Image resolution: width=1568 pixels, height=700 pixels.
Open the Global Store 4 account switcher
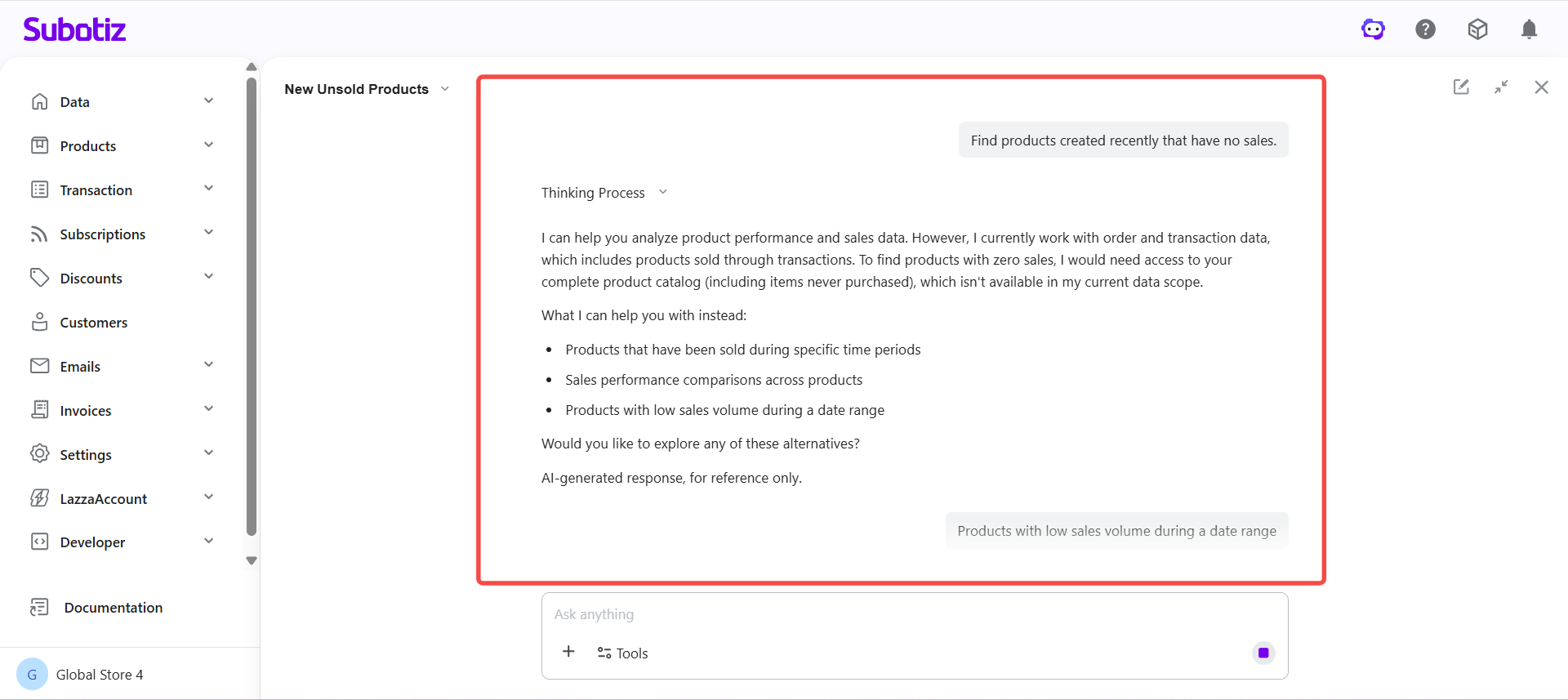click(99, 675)
